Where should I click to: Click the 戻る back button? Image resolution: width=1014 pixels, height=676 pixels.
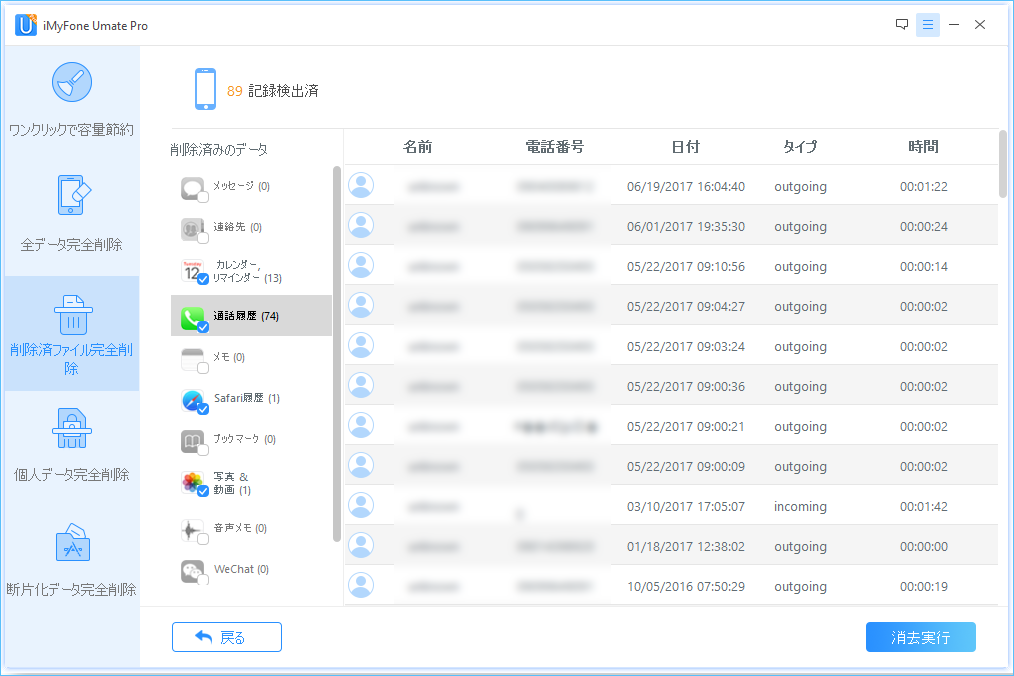point(227,637)
